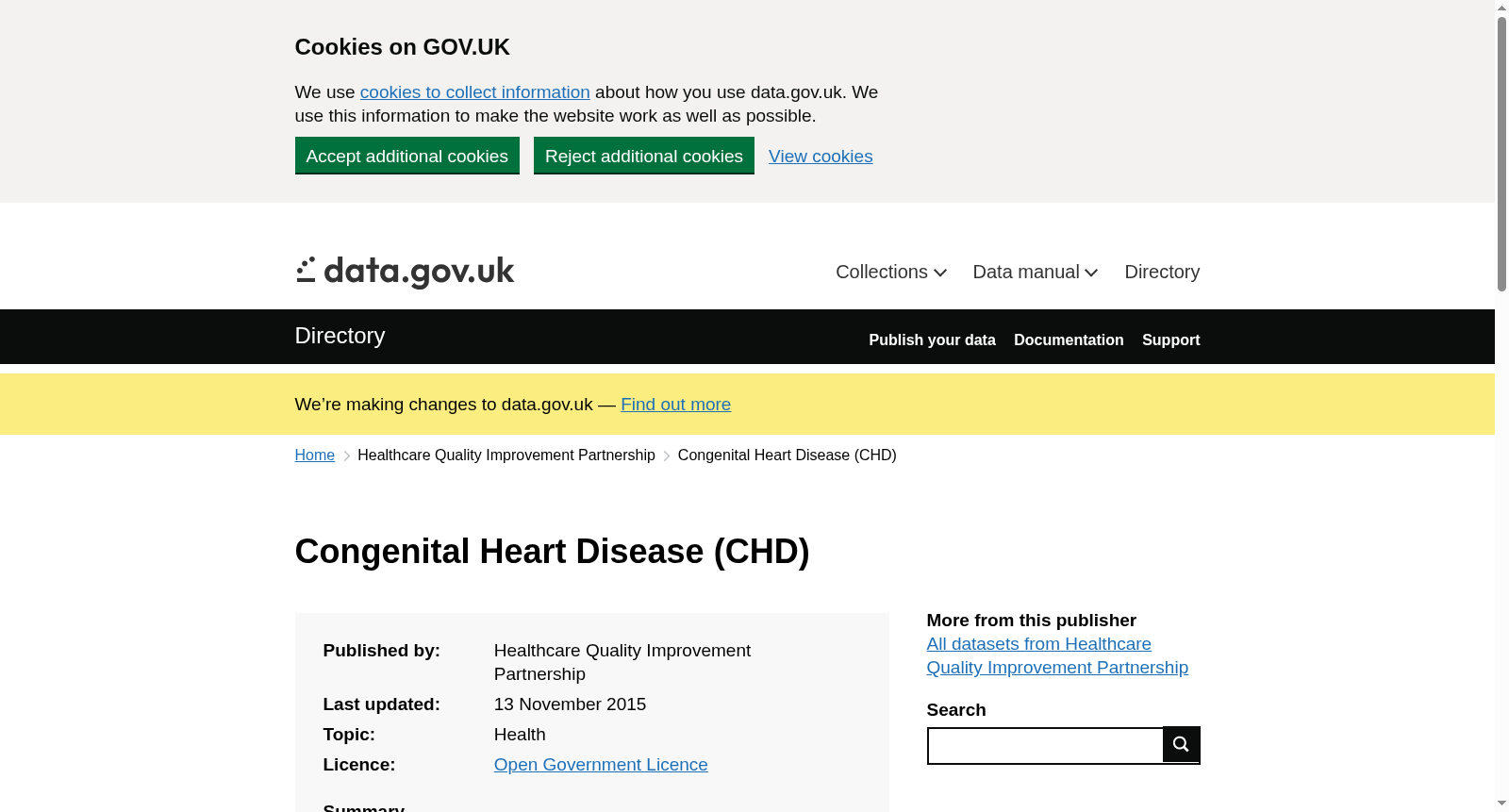Click Healthcare Quality Improvement Partnership breadcrumb text
Viewport: 1509px width, 812px height.
click(x=506, y=456)
